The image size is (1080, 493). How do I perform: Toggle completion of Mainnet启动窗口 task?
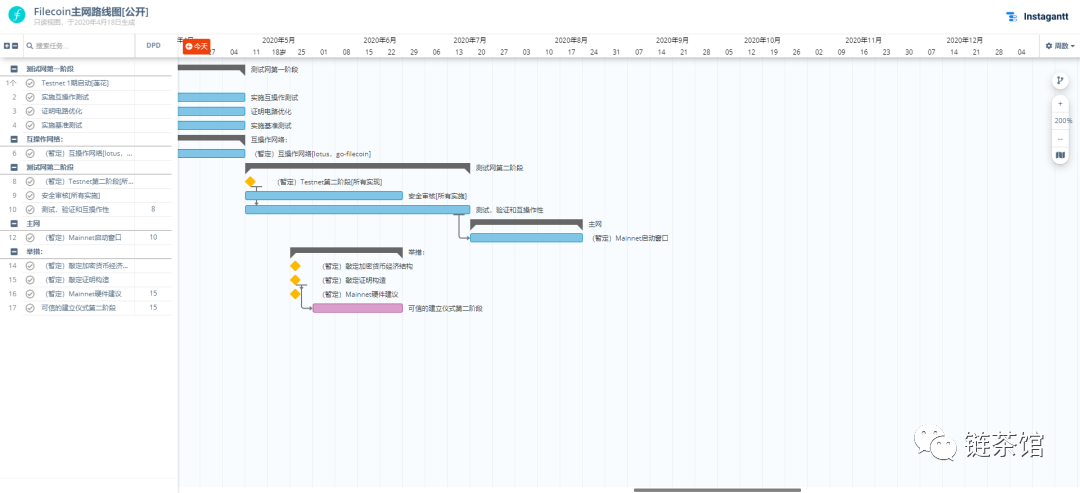(x=30, y=238)
